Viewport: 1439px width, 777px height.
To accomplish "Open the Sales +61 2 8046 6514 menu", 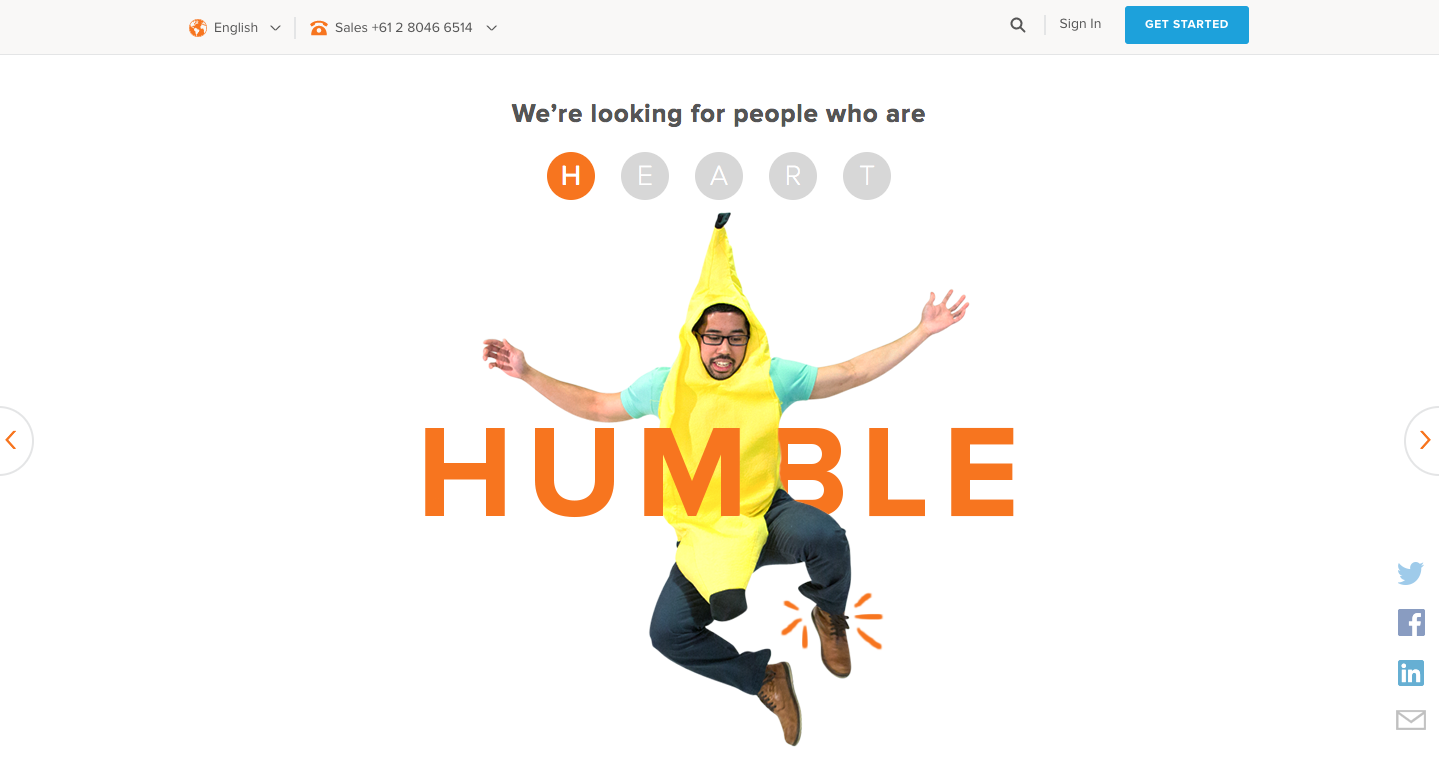I will coord(404,28).
